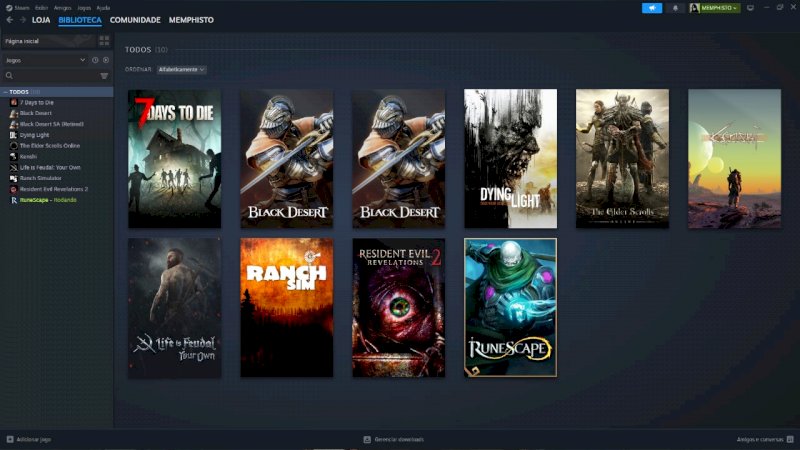This screenshot has height=450, width=800.
Task: Select Ranch Simulator in the sidebar
Action: (x=41, y=179)
